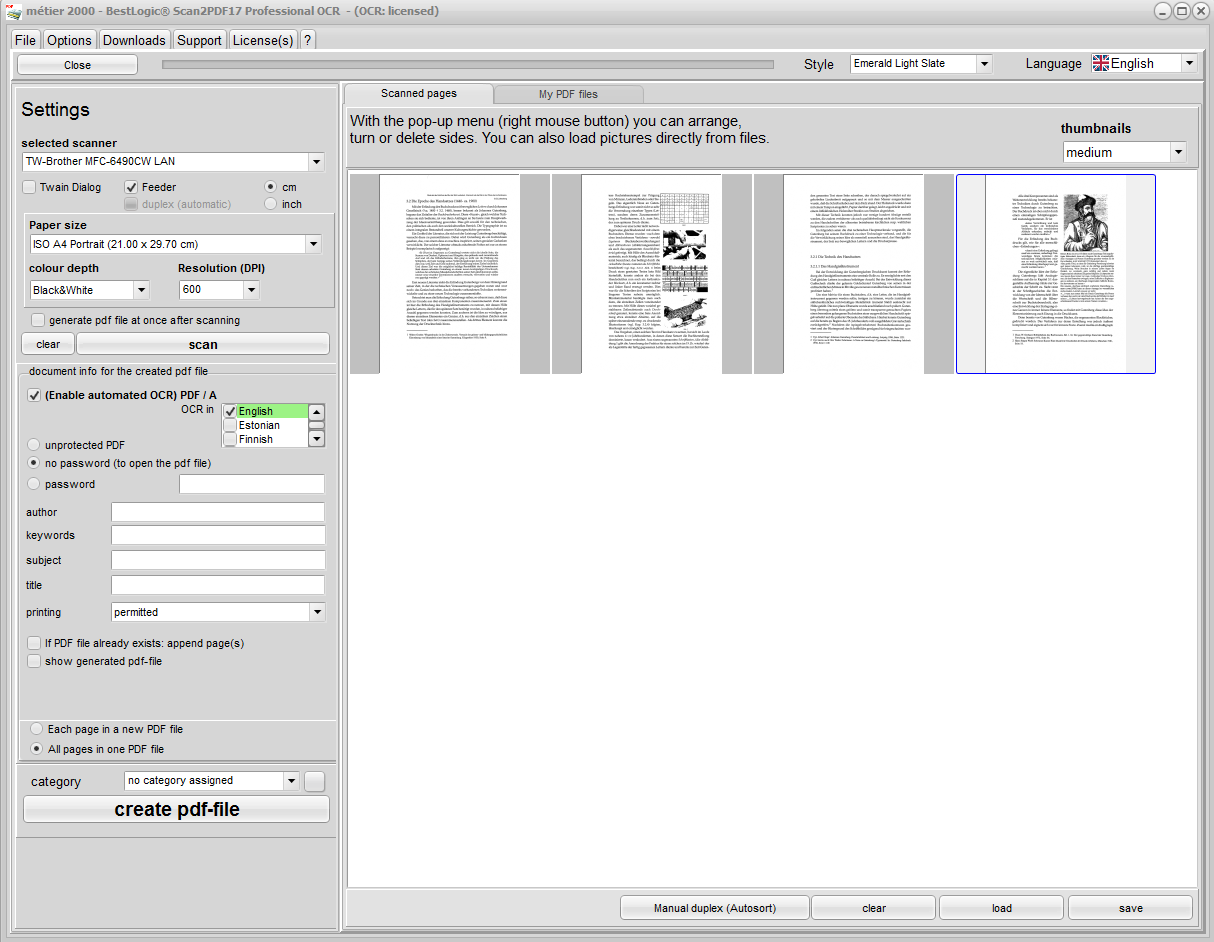Open the thumbnails size dropdown

1177,153
